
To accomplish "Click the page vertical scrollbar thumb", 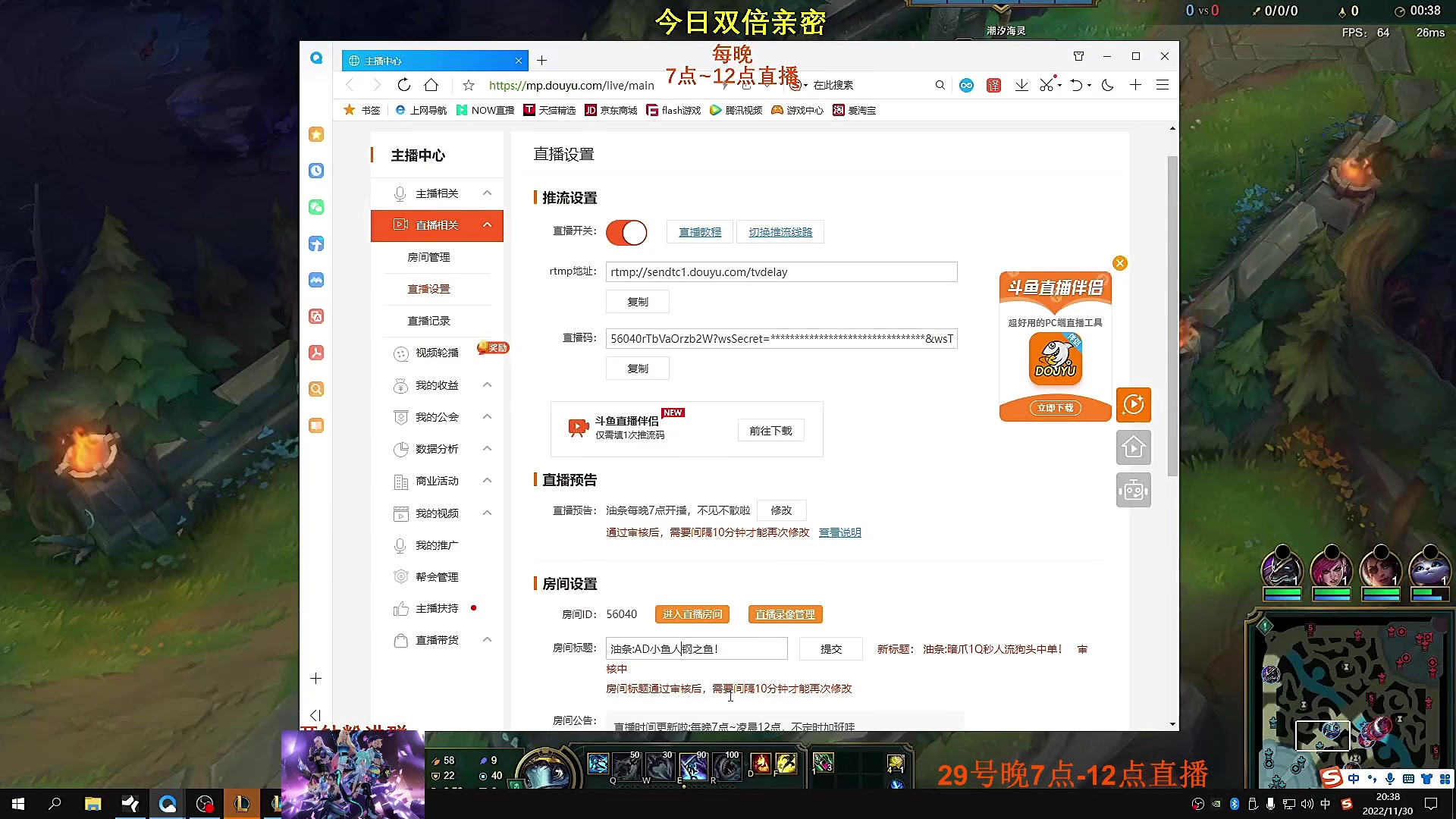I will point(1172,315).
